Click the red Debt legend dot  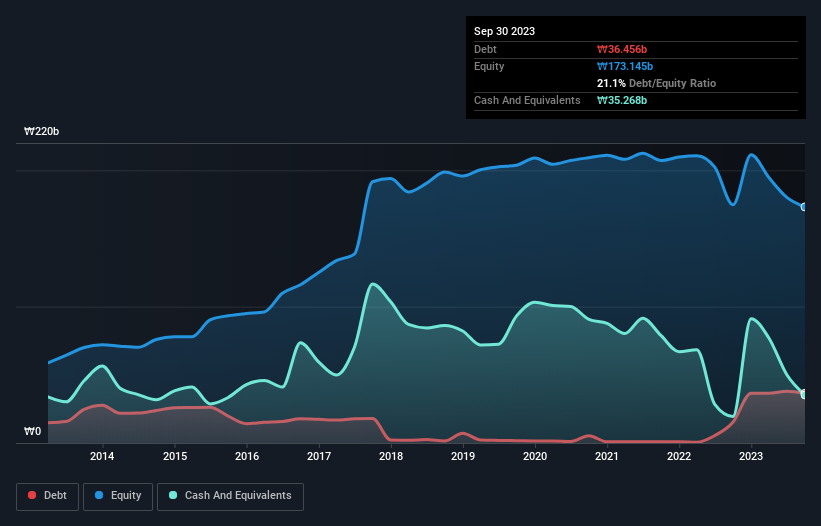(32, 495)
